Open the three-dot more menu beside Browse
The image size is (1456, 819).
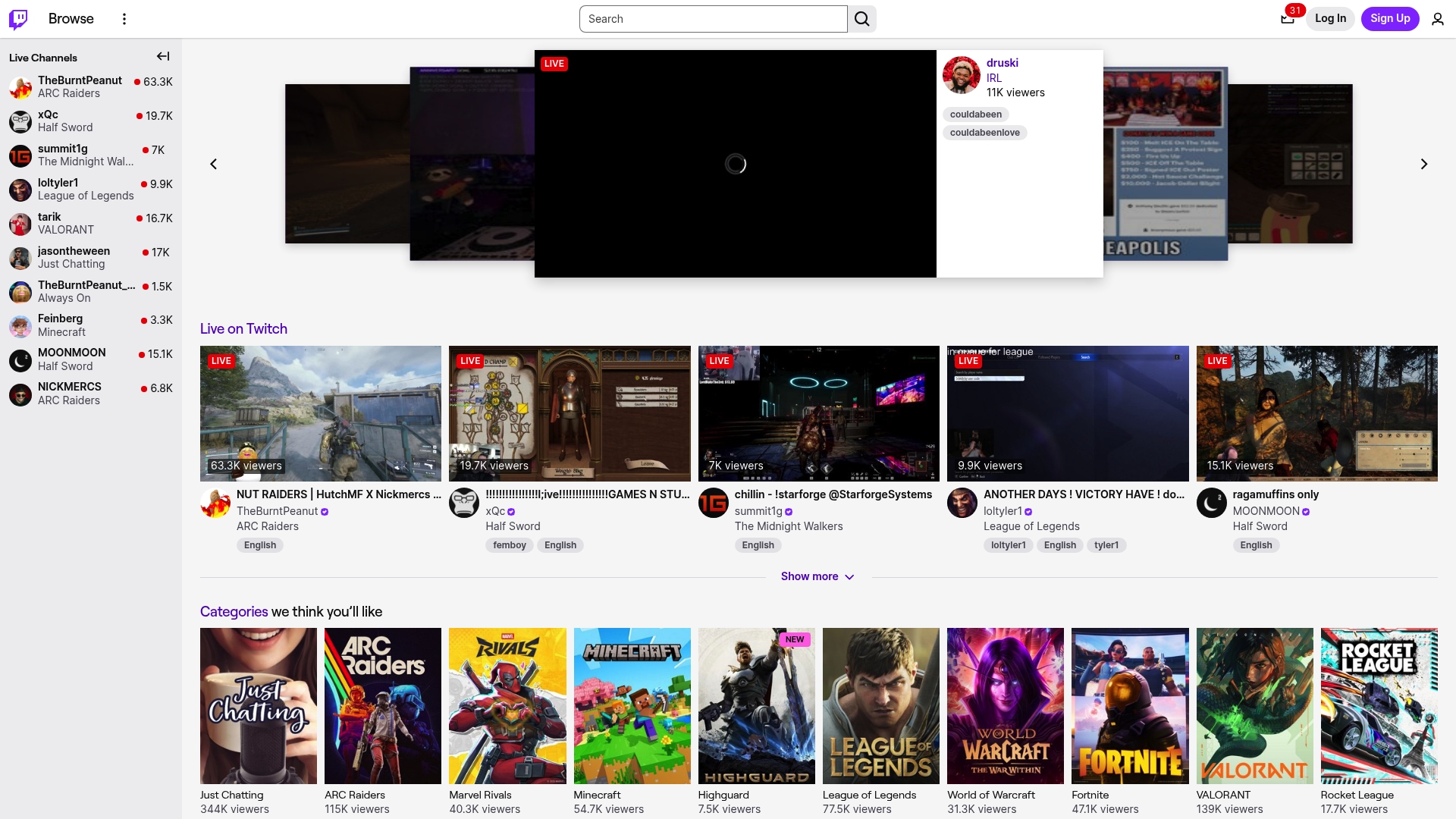(x=124, y=18)
